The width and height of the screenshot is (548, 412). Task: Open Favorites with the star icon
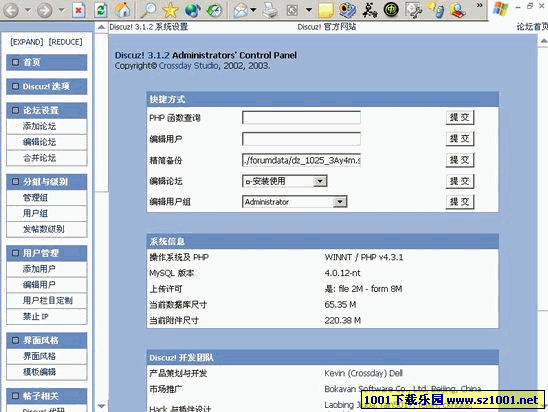tap(170, 10)
